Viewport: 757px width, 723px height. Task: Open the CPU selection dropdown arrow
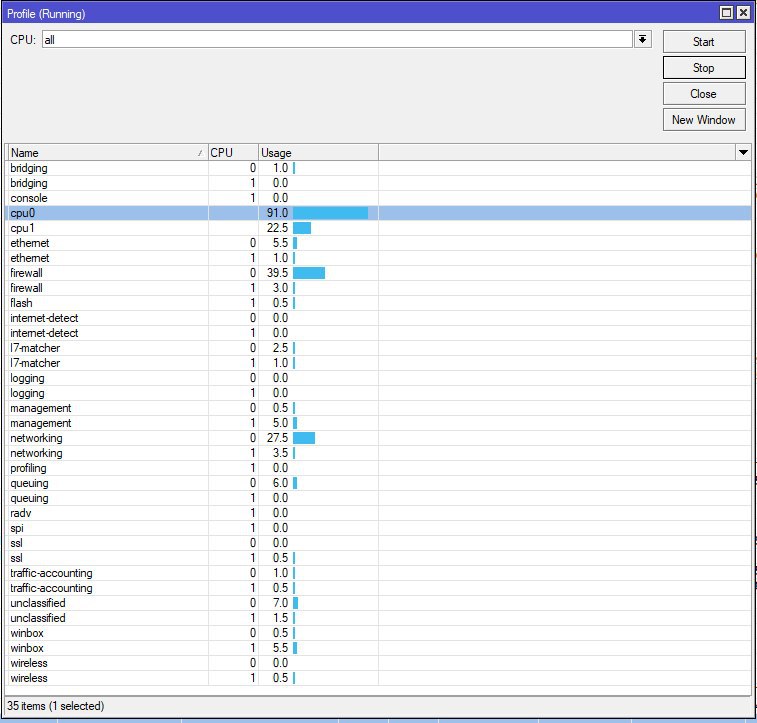click(x=642, y=40)
